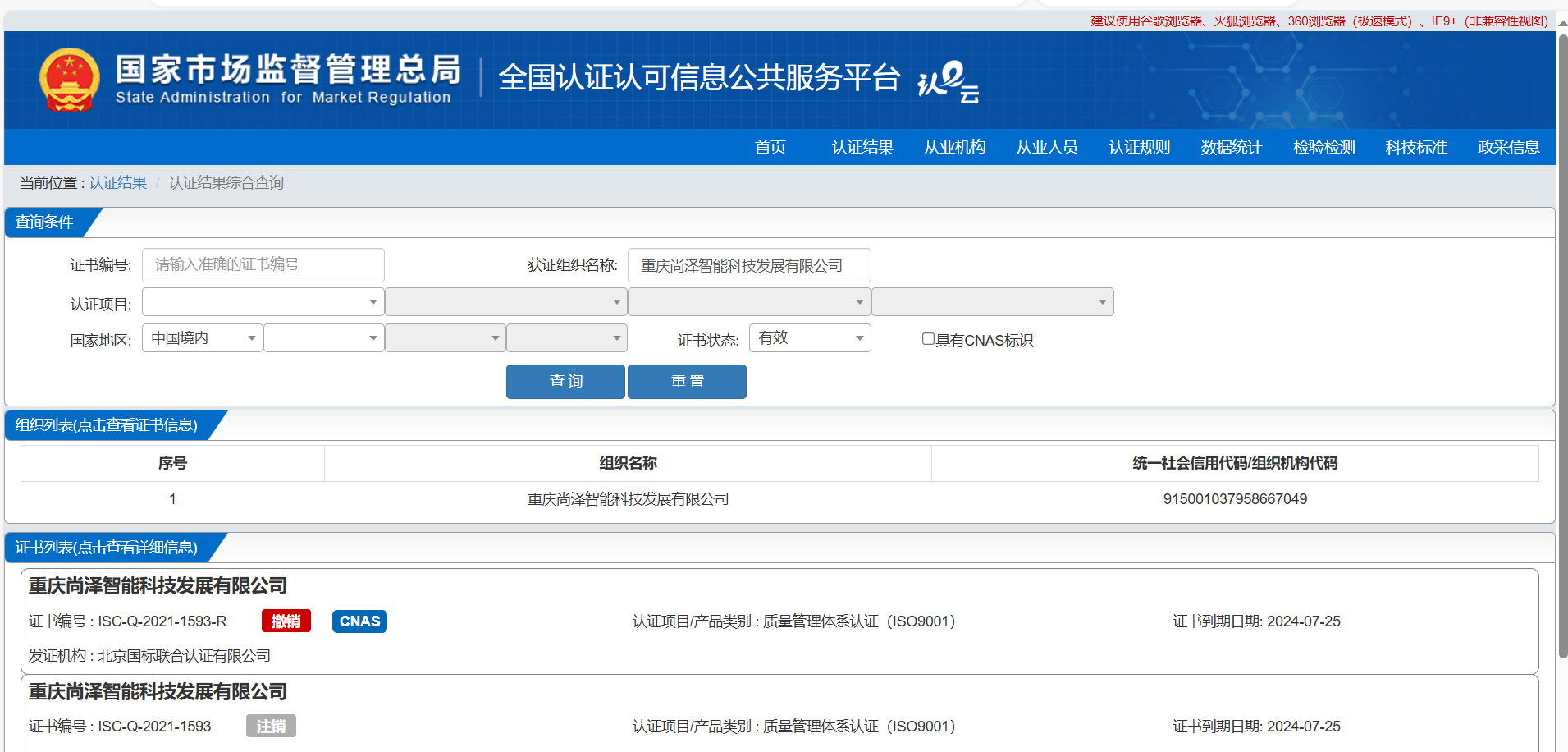Open the 从业人员 navigation menu
The height and width of the screenshot is (752, 1568).
(1047, 147)
